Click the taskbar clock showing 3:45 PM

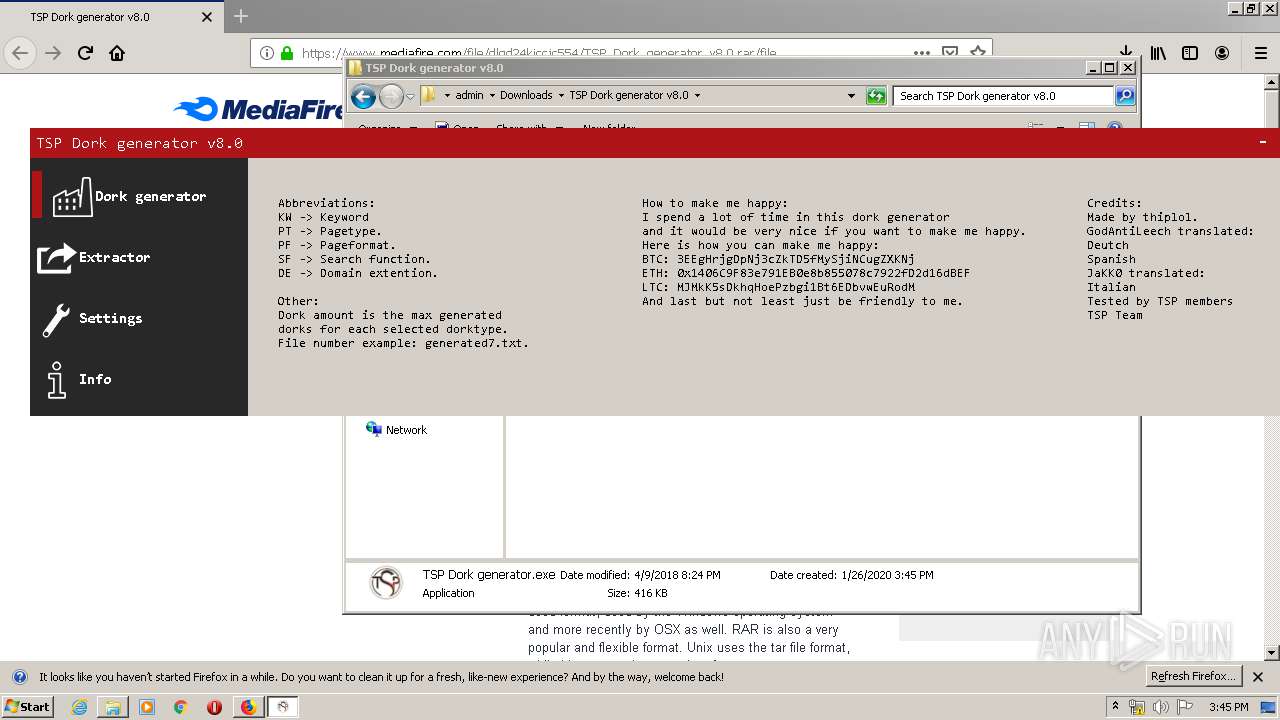click(1228, 707)
